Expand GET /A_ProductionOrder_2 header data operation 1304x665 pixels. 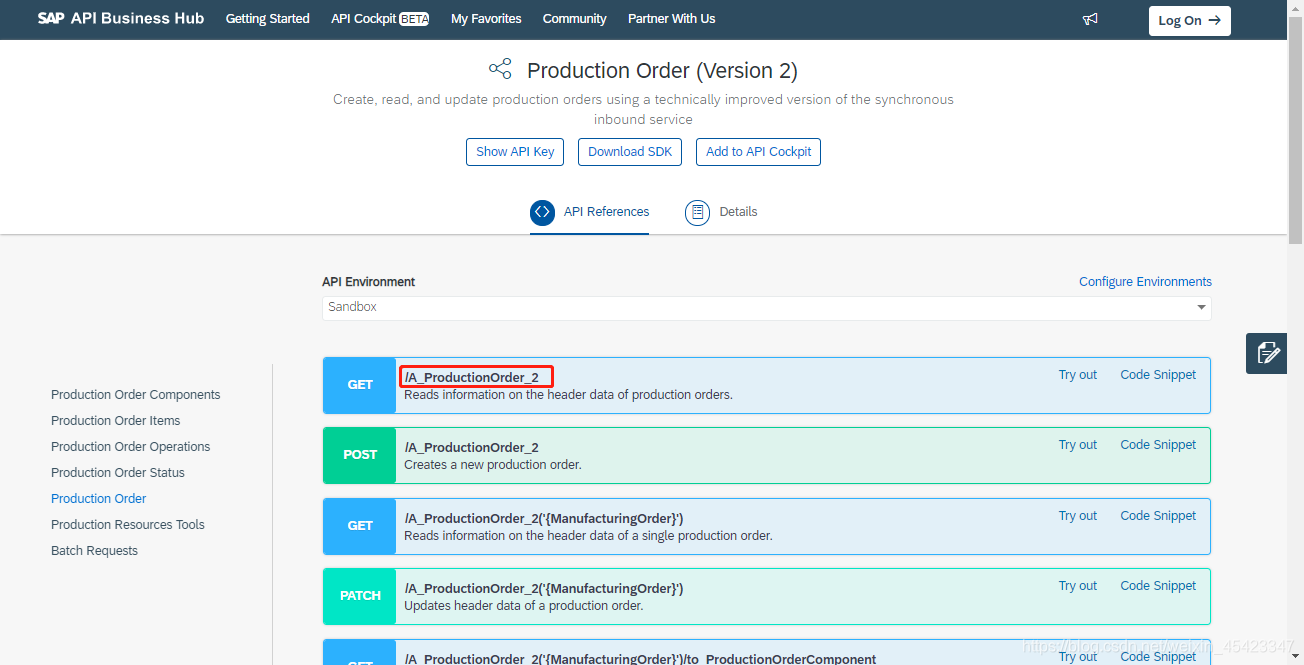pos(766,385)
